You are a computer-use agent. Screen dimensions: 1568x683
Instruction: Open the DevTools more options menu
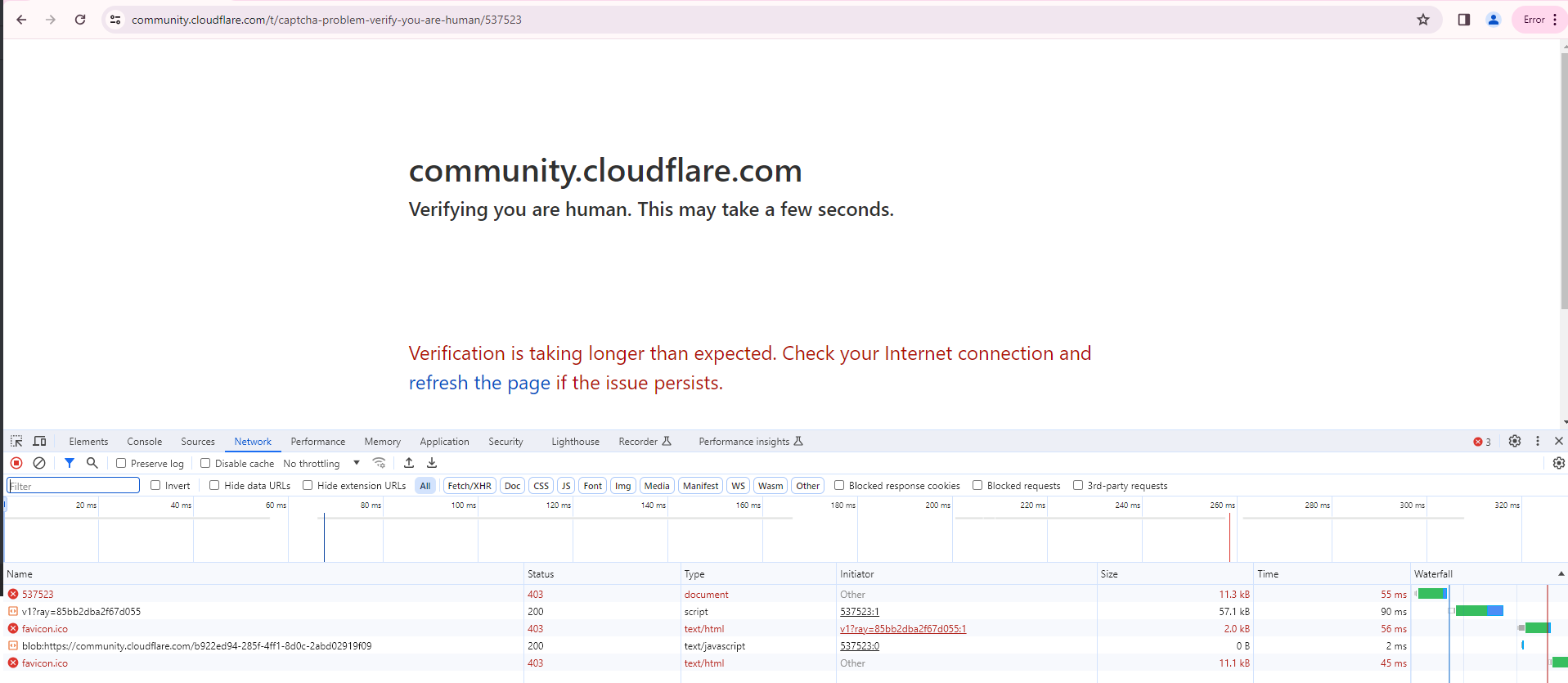point(1538,441)
